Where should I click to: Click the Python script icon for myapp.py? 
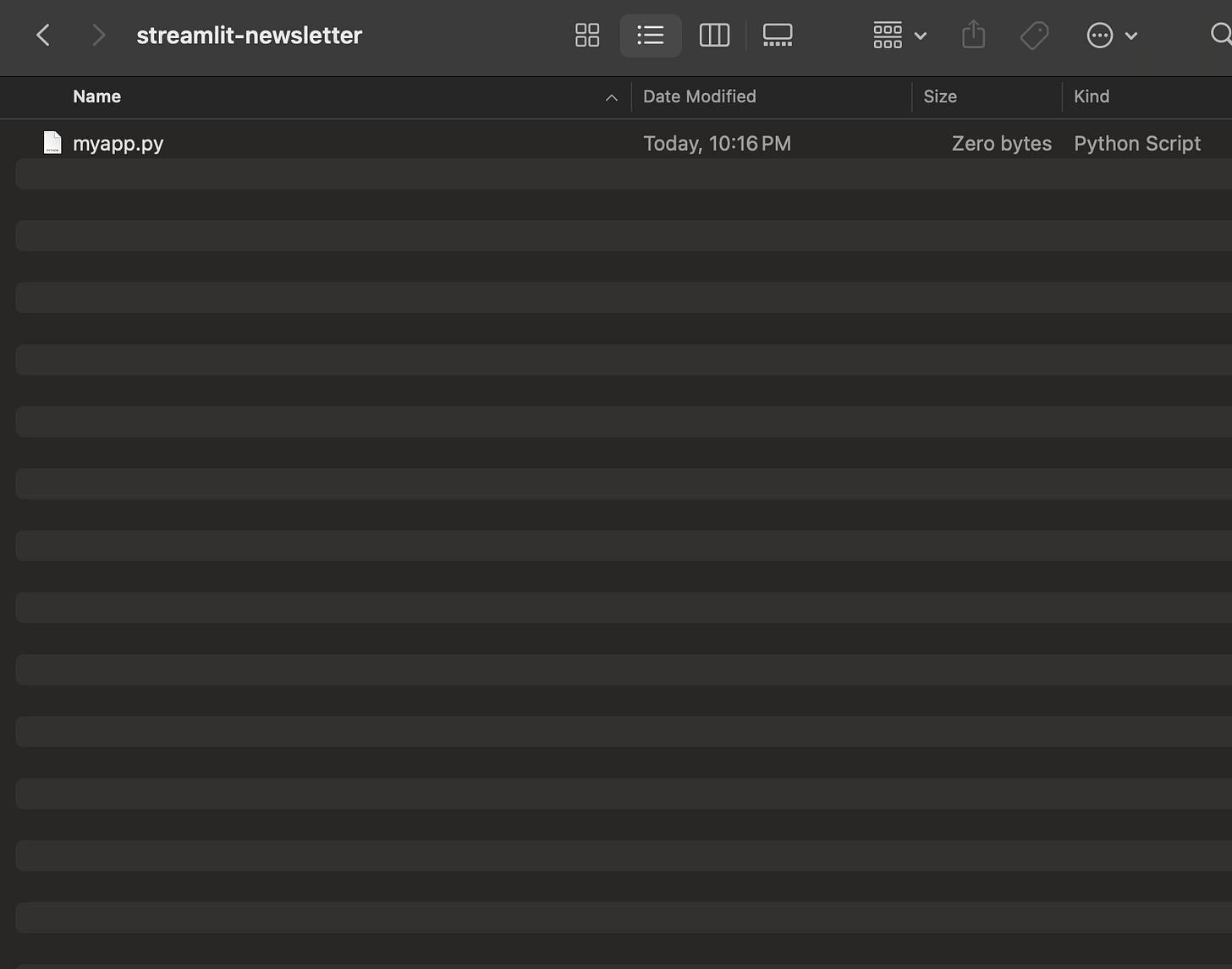pos(52,142)
